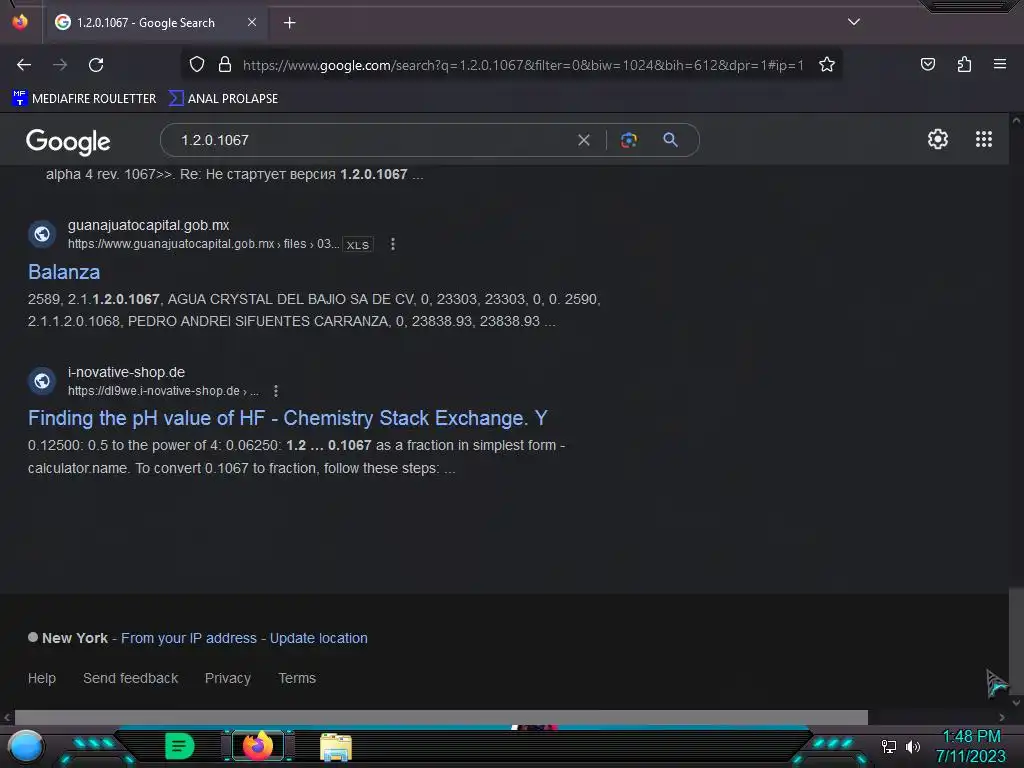Save to Pocket icon in toolbar
Viewport: 1024px width, 768px height.
[927, 64]
